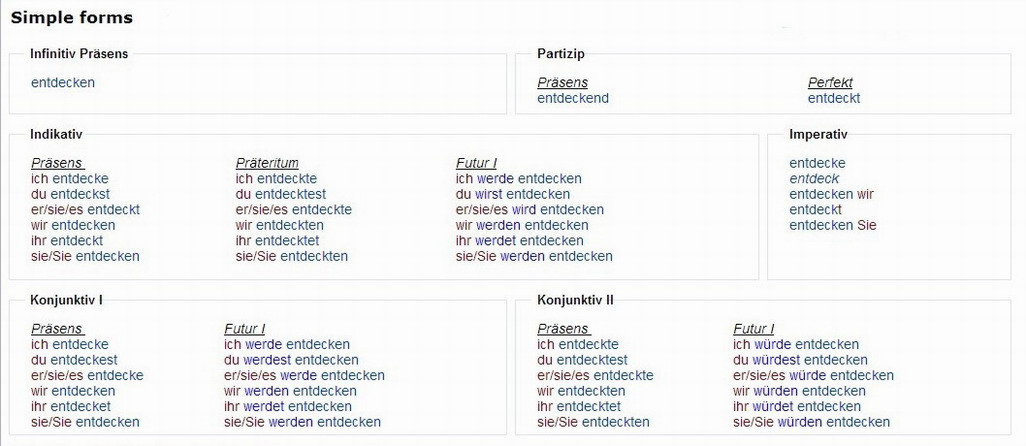Click "entdeckt" under the Perfekt participle heading
Screen dimensions: 1026x446
[834, 98]
